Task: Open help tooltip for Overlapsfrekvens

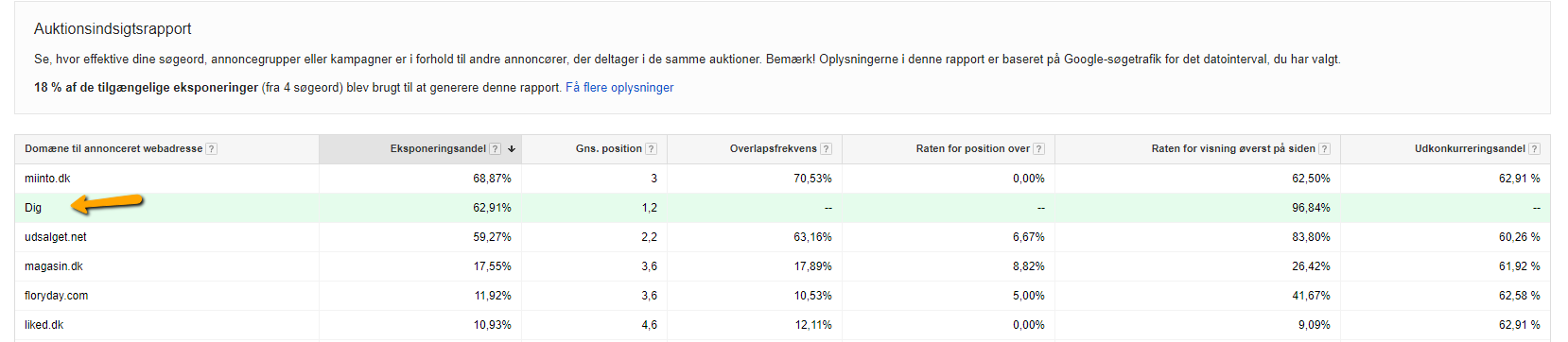Action: [x=826, y=149]
